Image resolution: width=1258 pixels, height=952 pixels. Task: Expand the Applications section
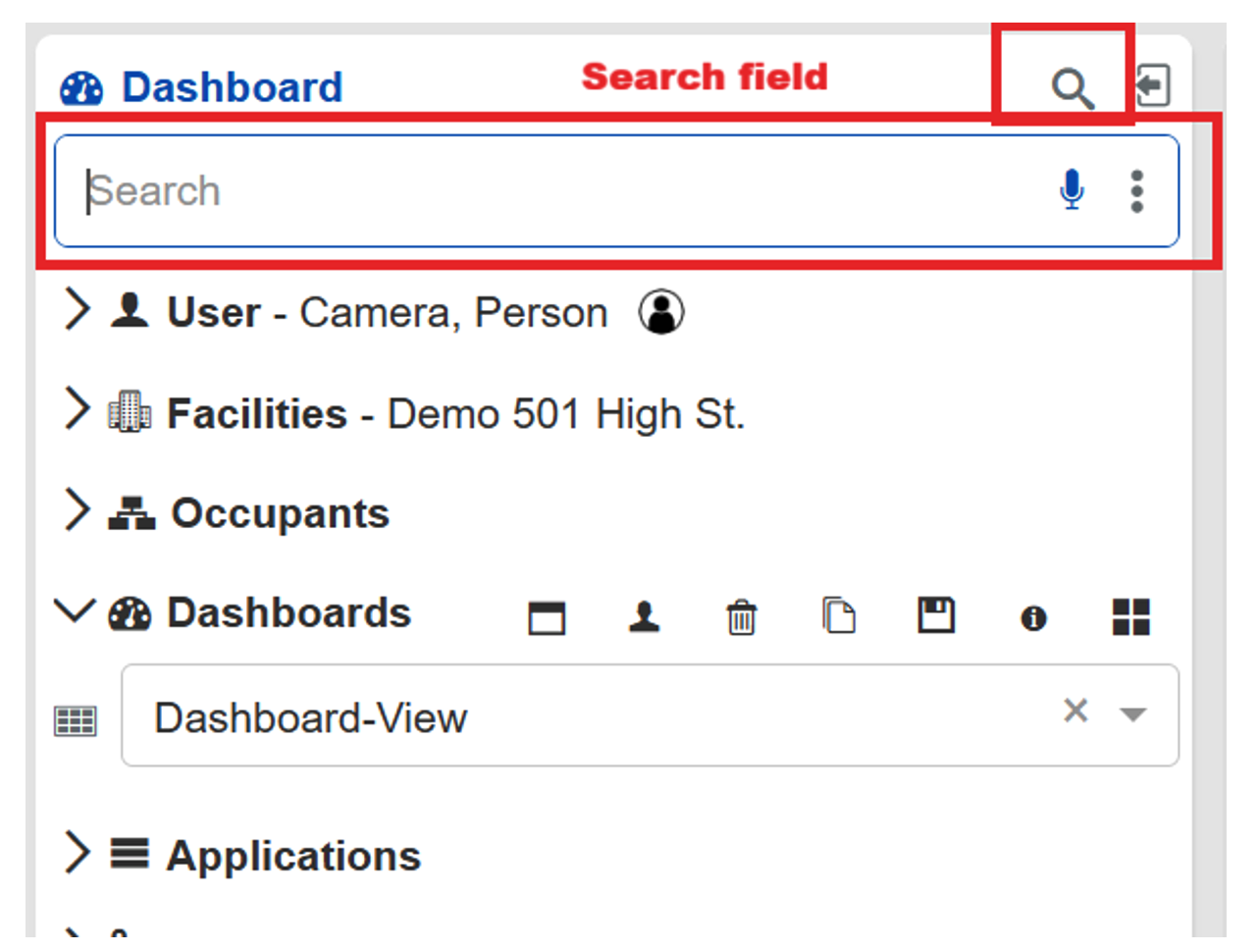(77, 852)
